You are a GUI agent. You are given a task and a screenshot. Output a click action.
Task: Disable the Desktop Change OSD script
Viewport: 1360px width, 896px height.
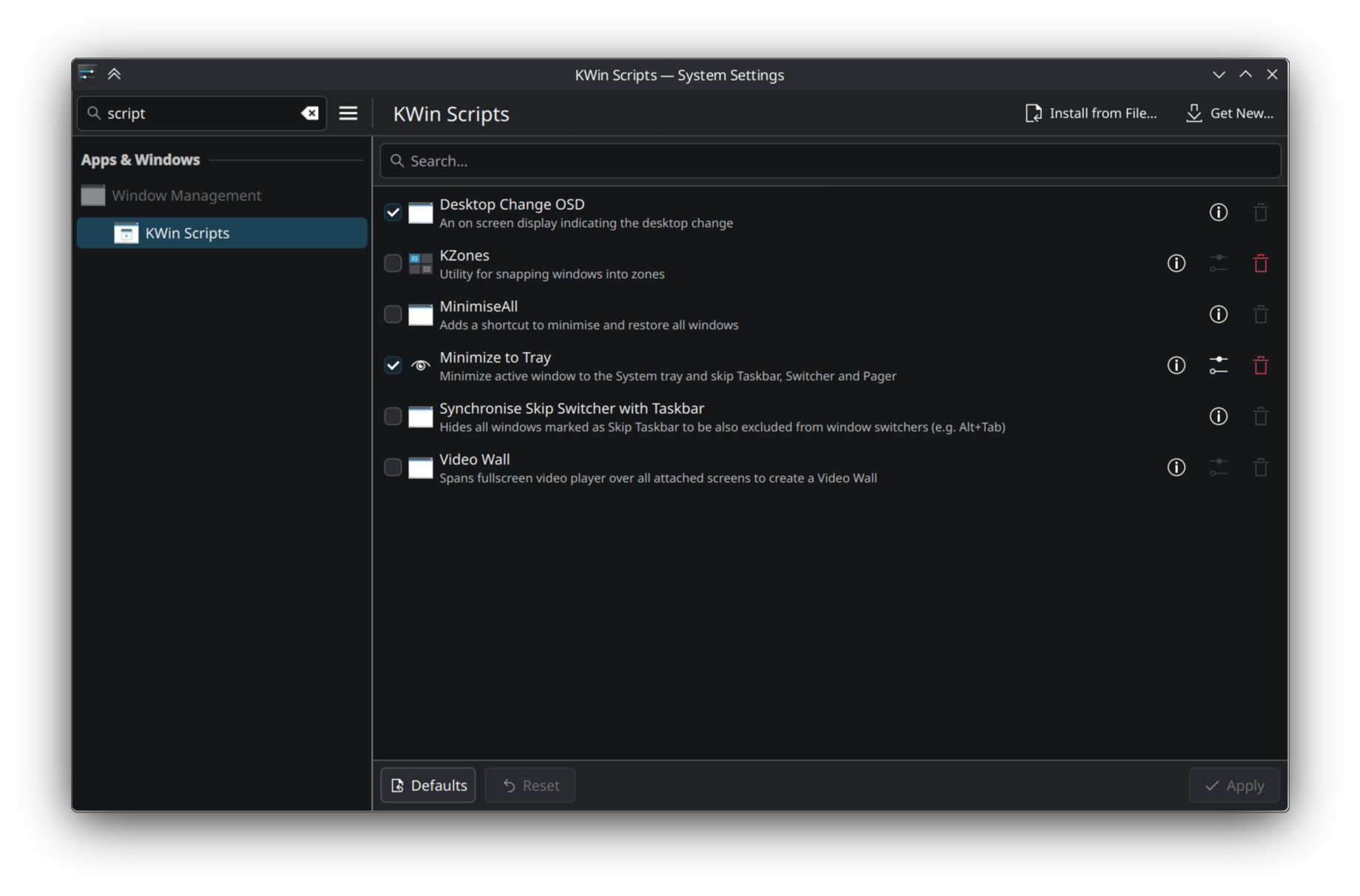[393, 213]
